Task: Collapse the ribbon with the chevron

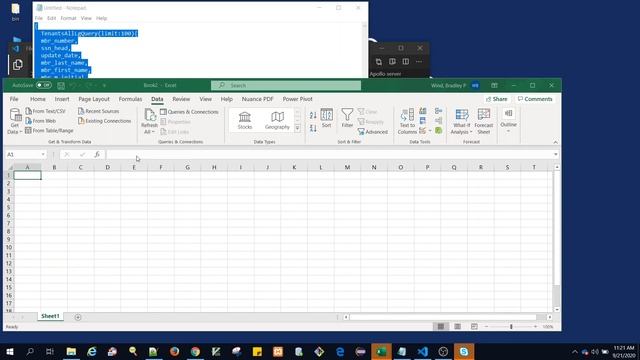Action: [556, 142]
